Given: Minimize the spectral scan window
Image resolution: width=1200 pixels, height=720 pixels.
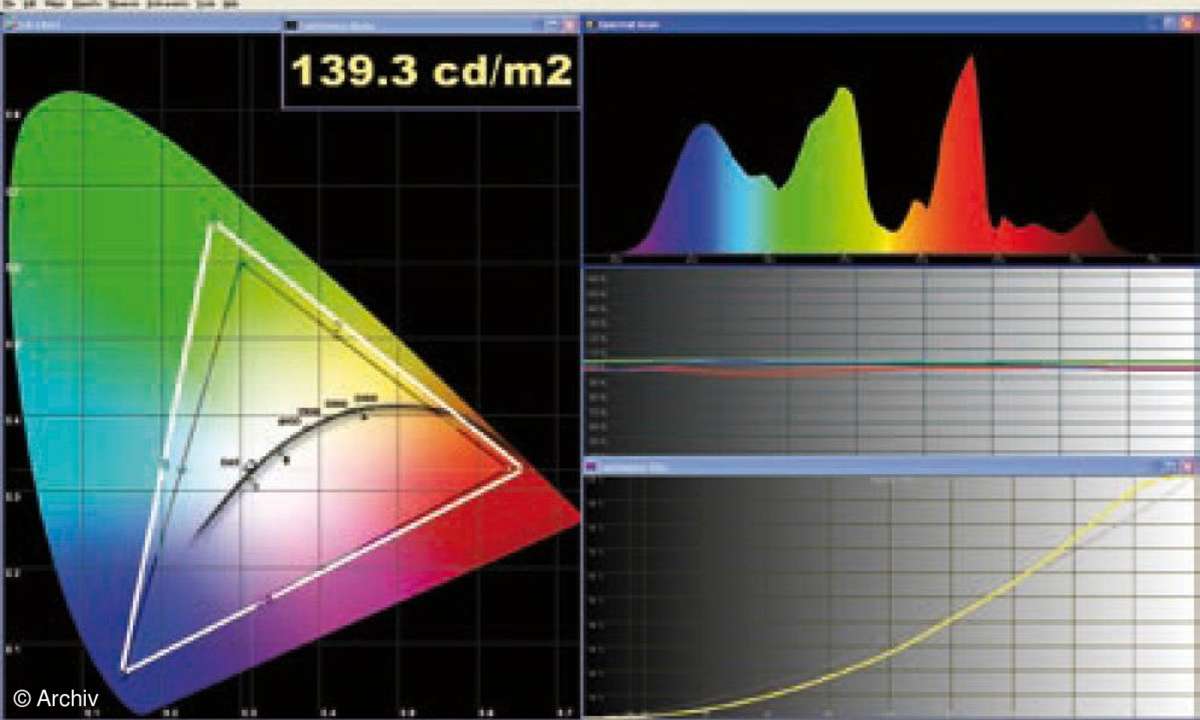Looking at the screenshot, I should tap(1152, 23).
